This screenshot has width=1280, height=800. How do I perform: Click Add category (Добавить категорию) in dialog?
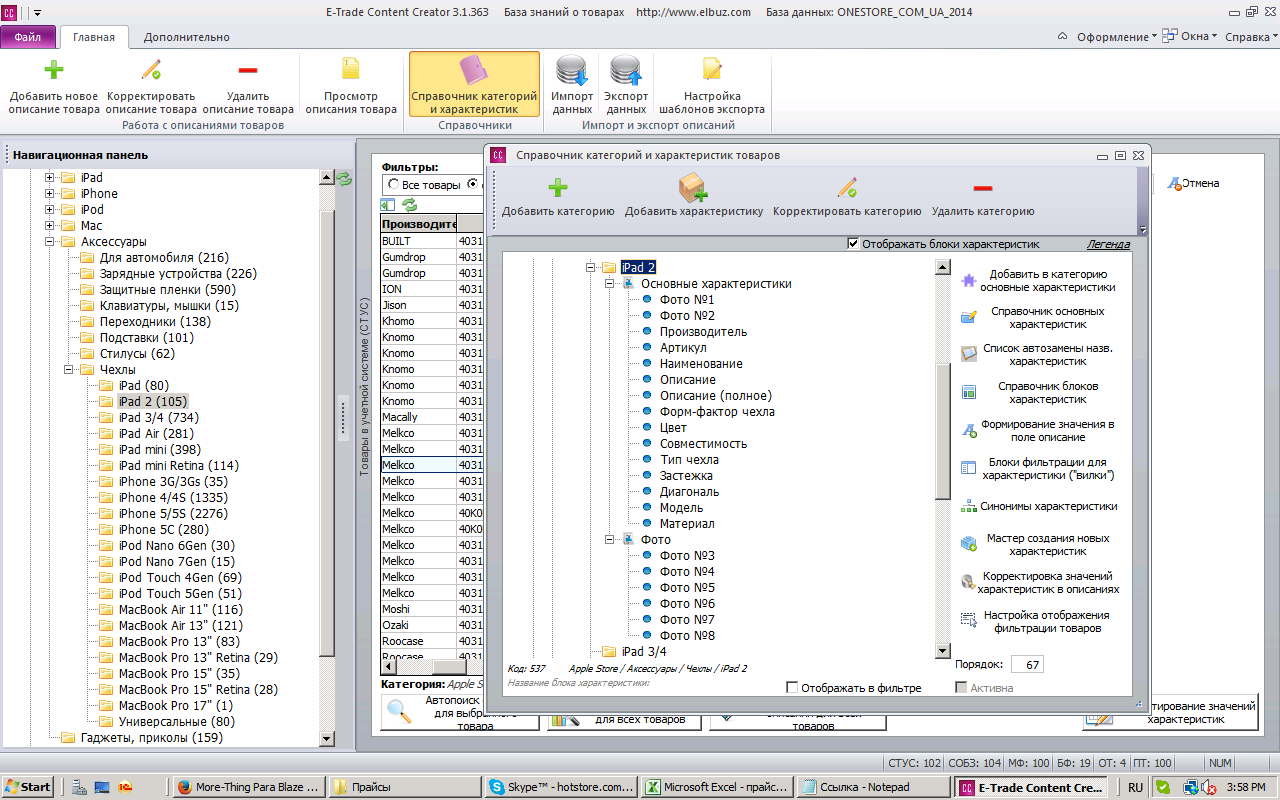[558, 187]
